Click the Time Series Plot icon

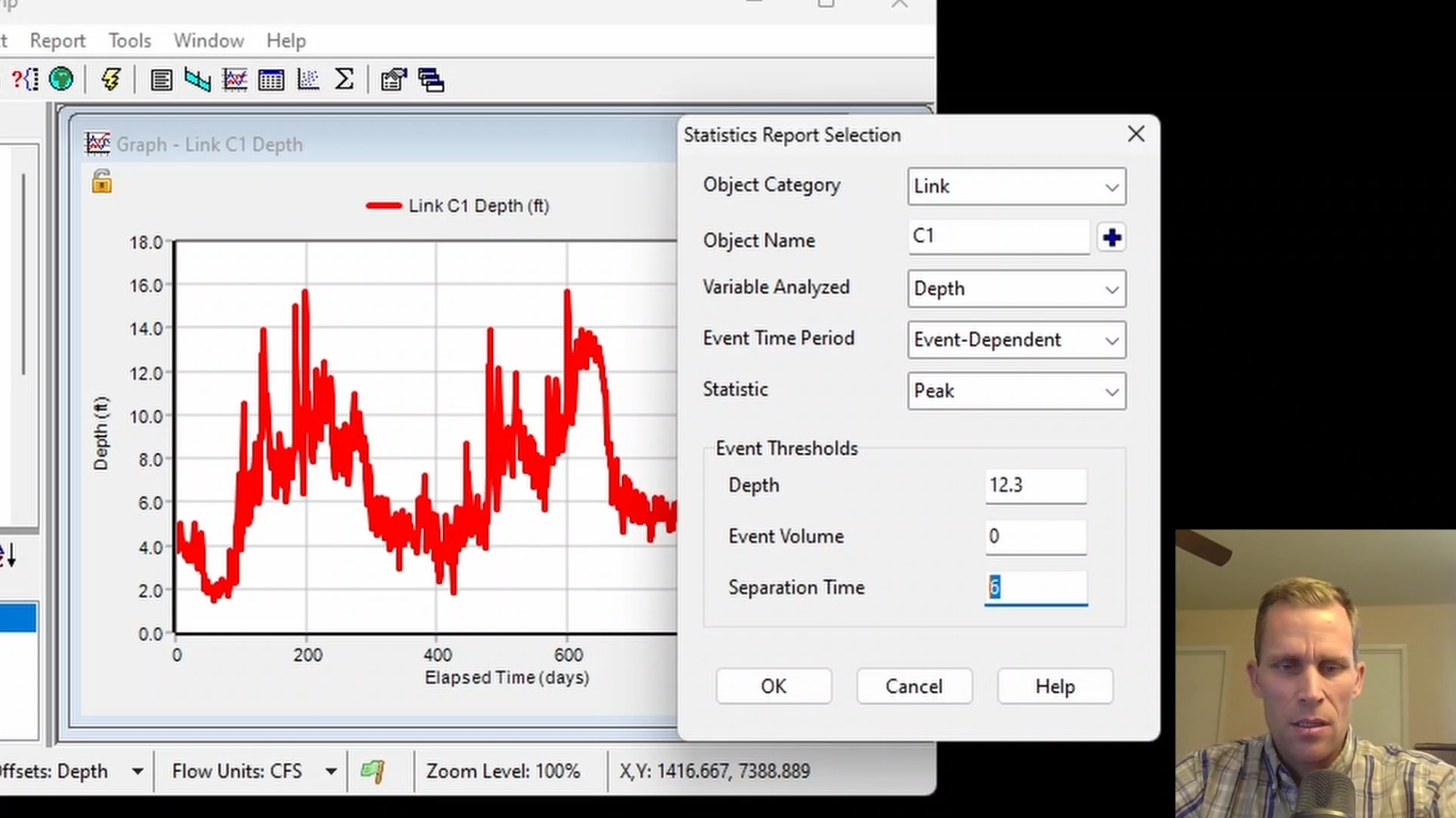235,80
